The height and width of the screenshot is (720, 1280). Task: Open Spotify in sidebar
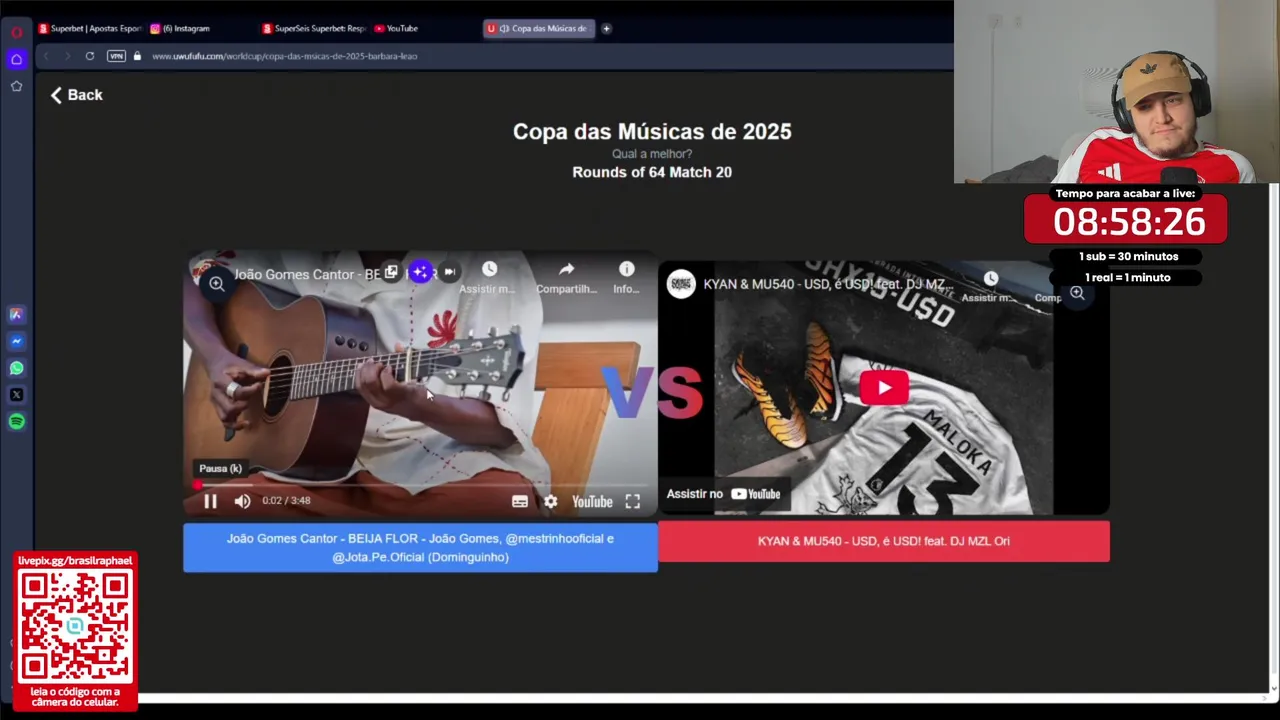tap(16, 422)
